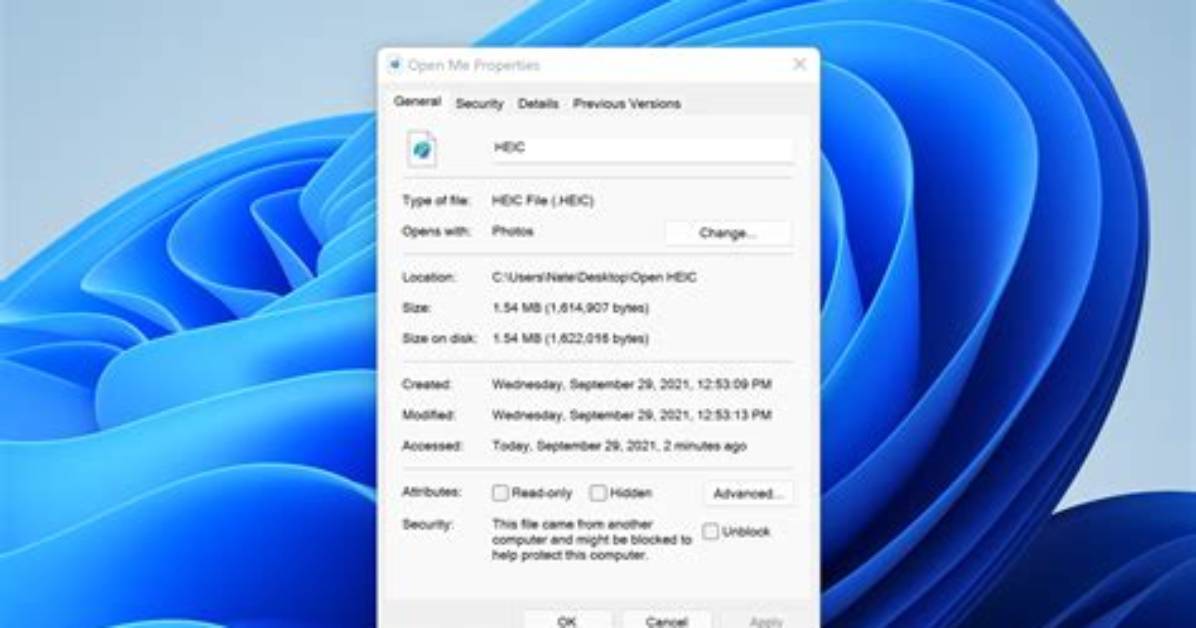The image size is (1196, 628).
Task: Click the 'Security:' label
Action: 427,524
